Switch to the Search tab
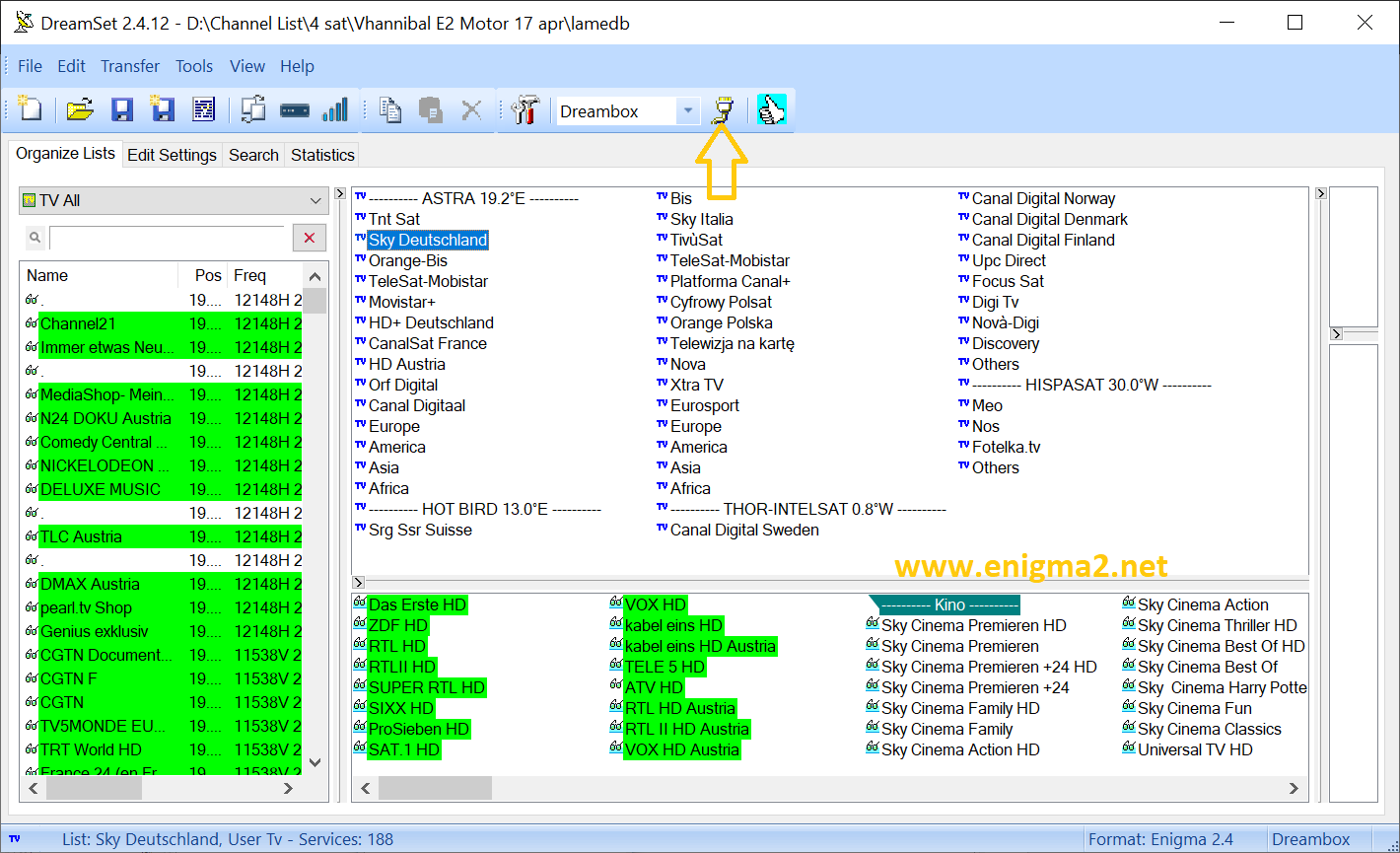This screenshot has width=1400, height=853. pyautogui.click(x=253, y=155)
